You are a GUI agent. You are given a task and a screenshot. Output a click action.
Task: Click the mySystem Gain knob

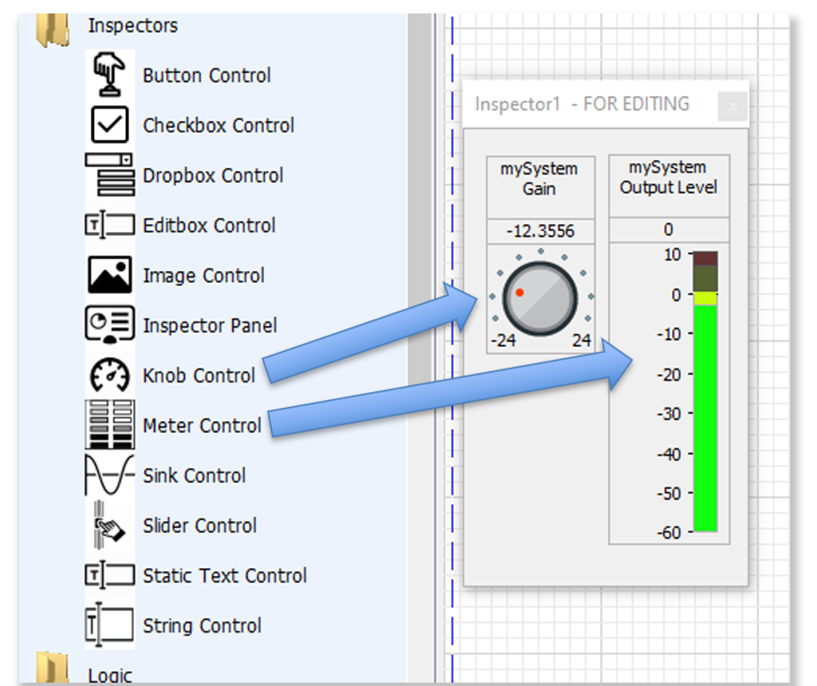pos(540,297)
